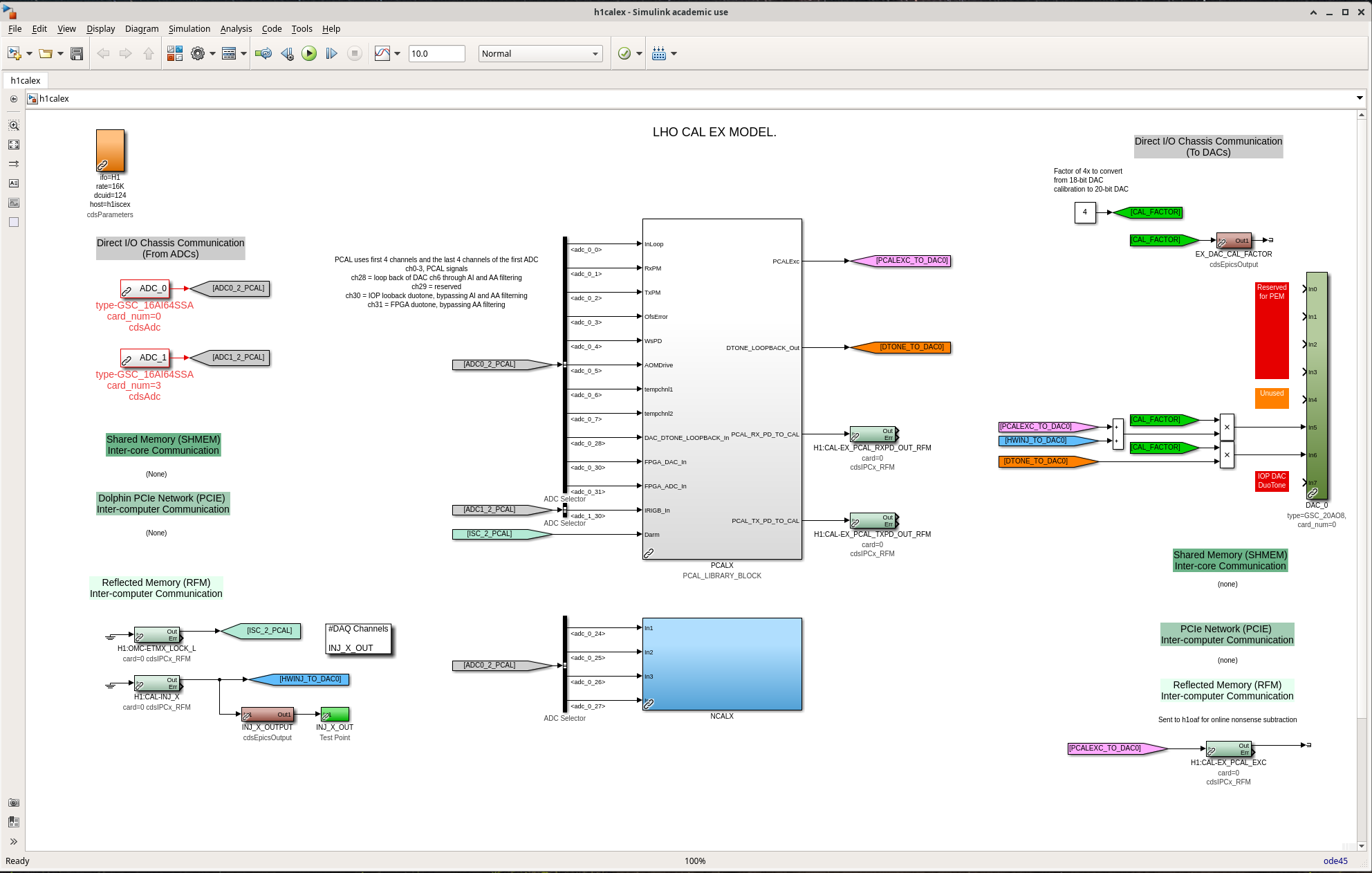Click the PCALX library block

click(721, 389)
